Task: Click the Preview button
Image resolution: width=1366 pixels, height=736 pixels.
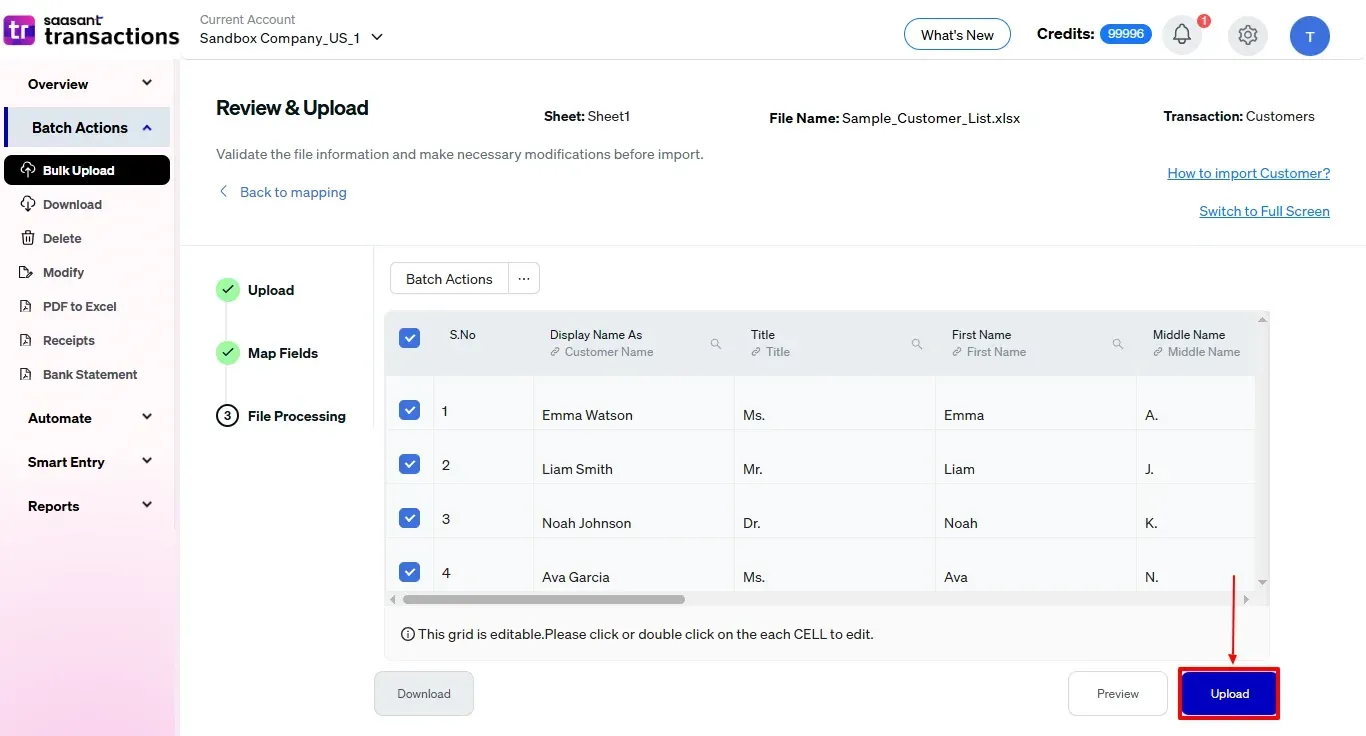Action: tap(1118, 694)
